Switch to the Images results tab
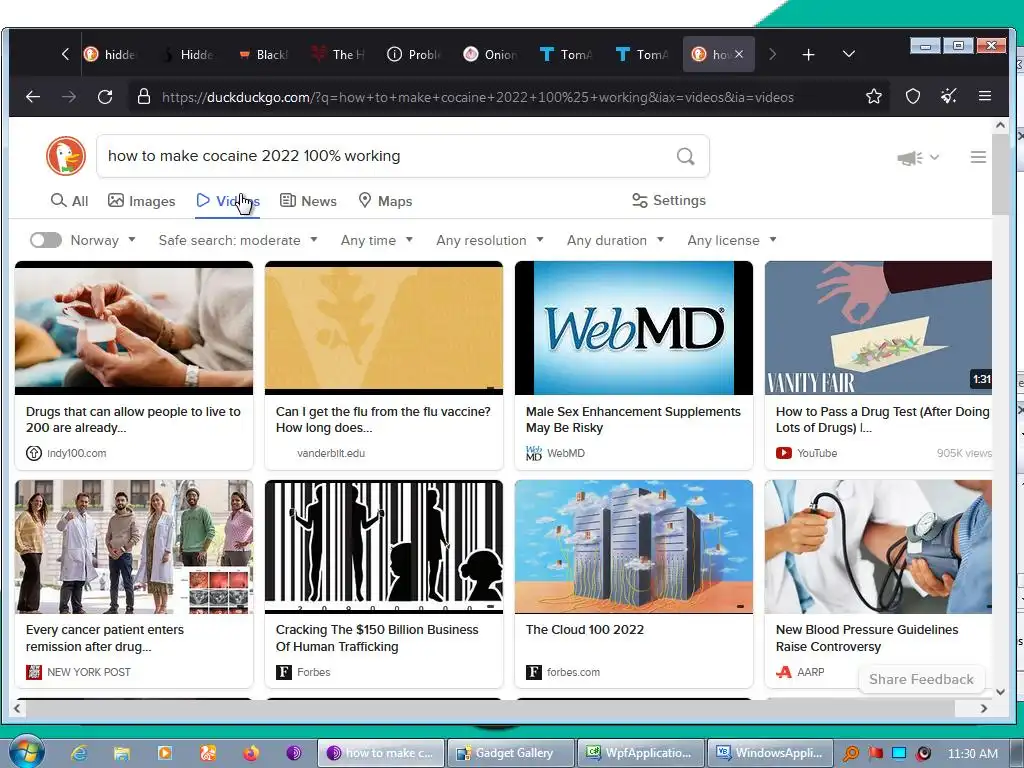The image size is (1024, 768). pyautogui.click(x=142, y=200)
